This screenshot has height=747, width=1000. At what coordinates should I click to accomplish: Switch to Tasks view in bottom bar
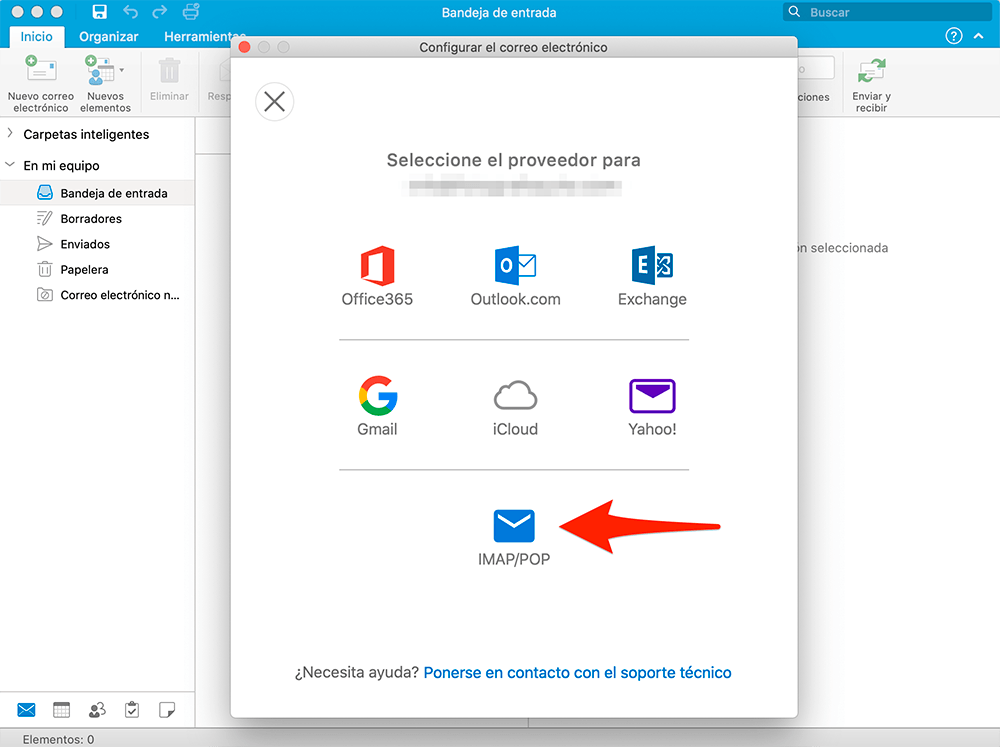[x=132, y=709]
